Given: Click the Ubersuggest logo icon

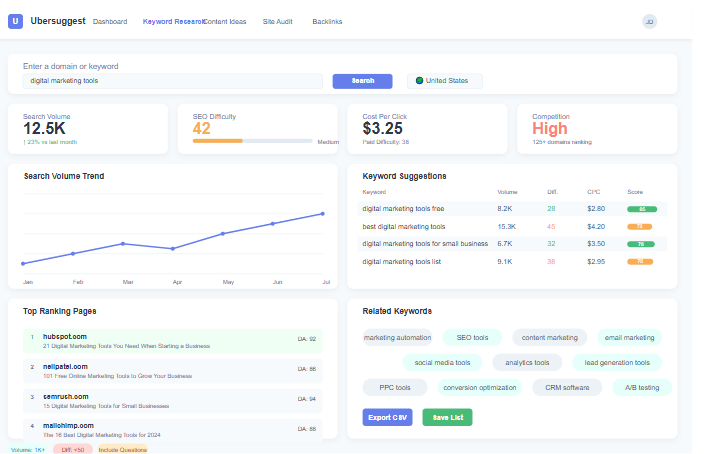Looking at the screenshot, I should [15, 21].
